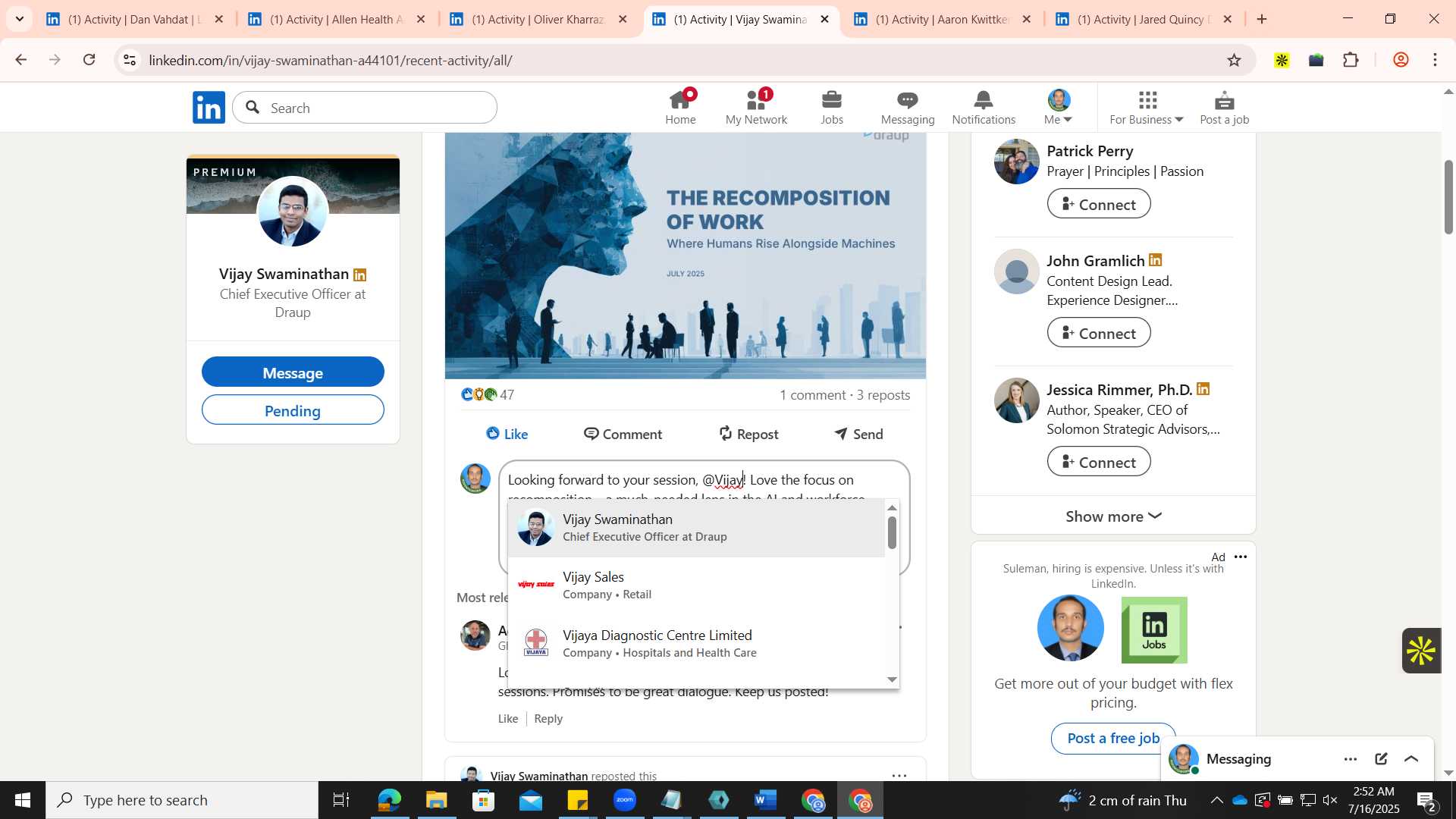1456x819 pixels.
Task: Click Post a job icon
Action: [x=1224, y=107]
